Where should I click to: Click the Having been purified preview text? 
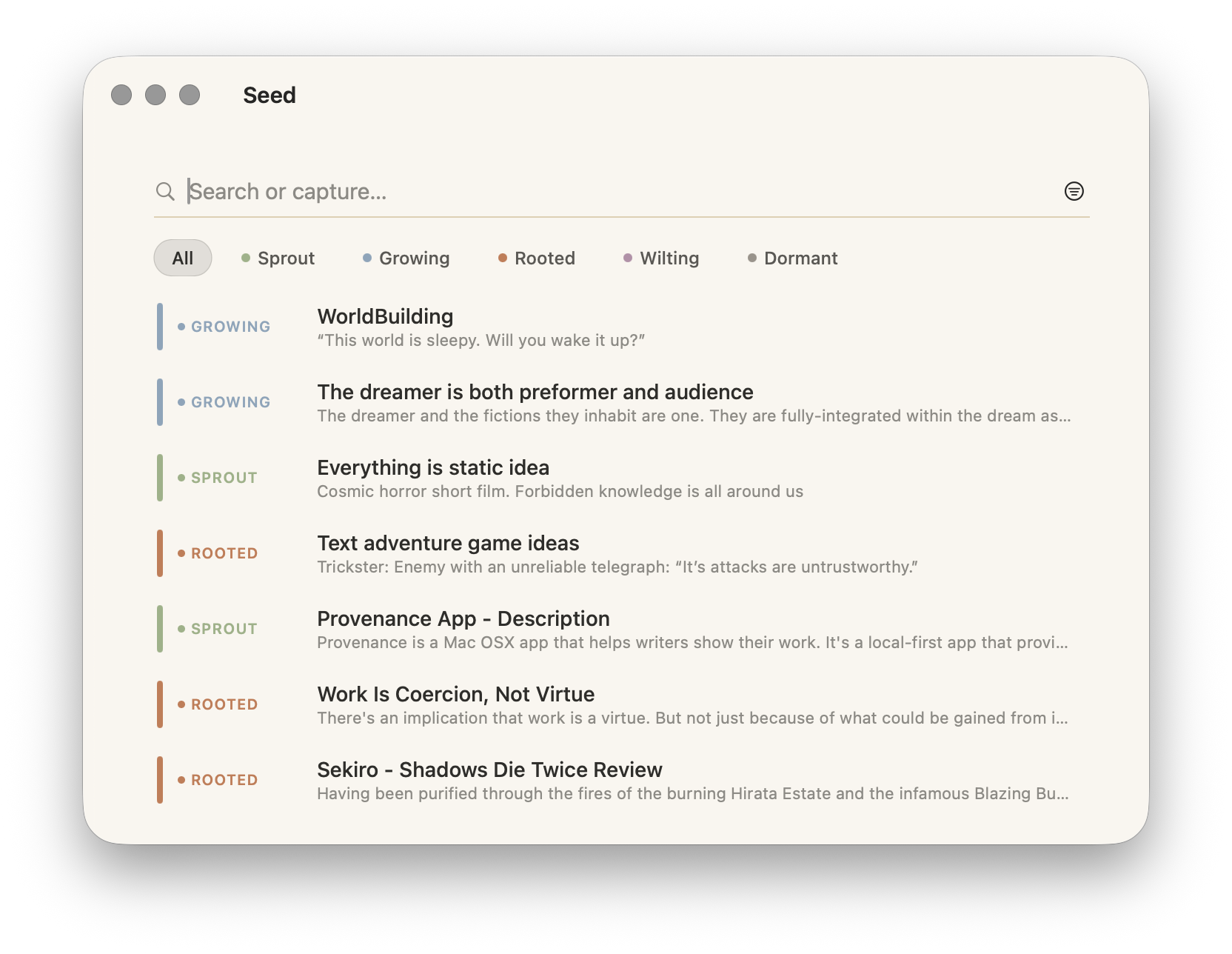click(693, 794)
